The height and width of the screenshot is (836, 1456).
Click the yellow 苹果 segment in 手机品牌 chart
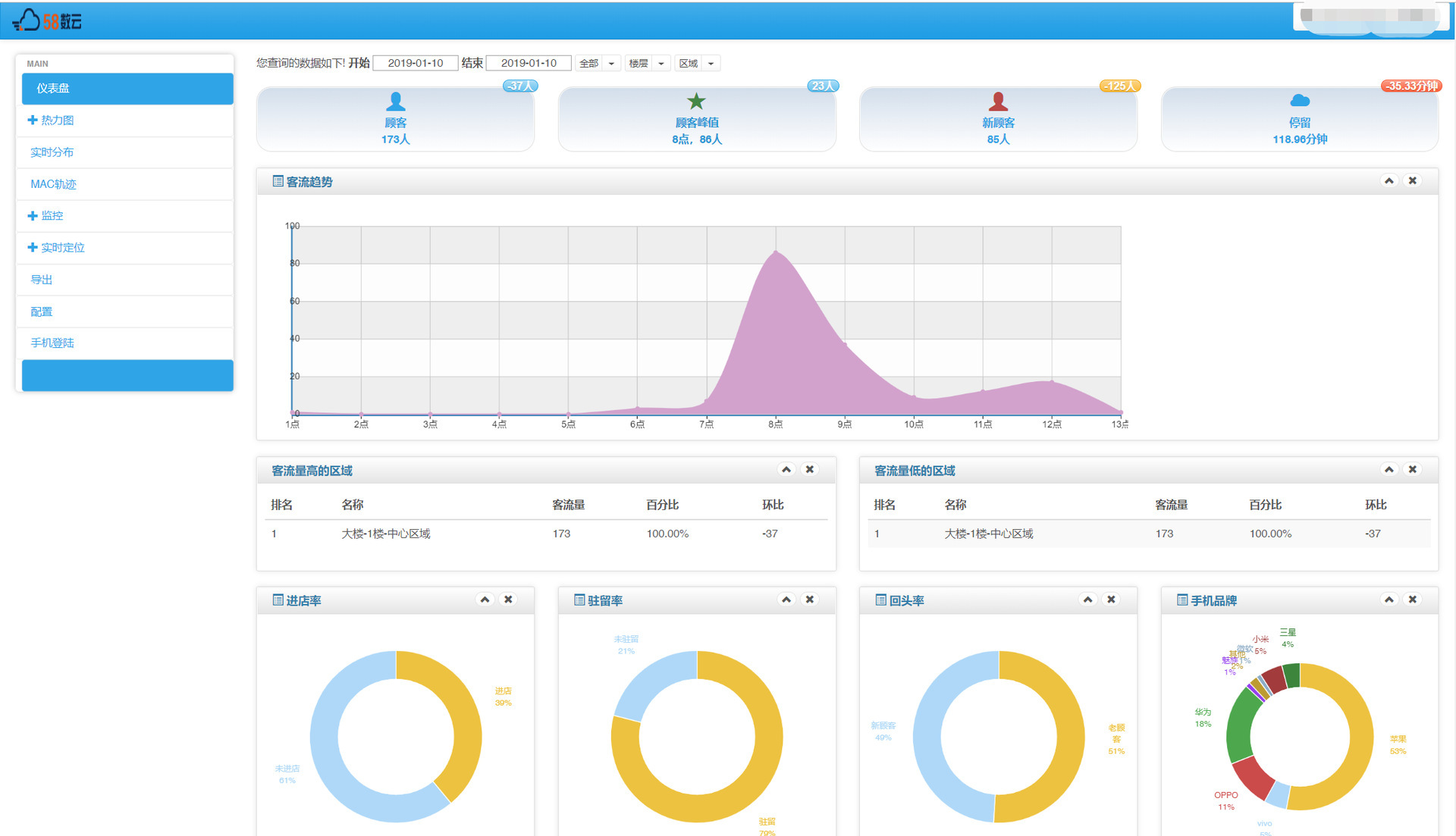tap(1360, 735)
